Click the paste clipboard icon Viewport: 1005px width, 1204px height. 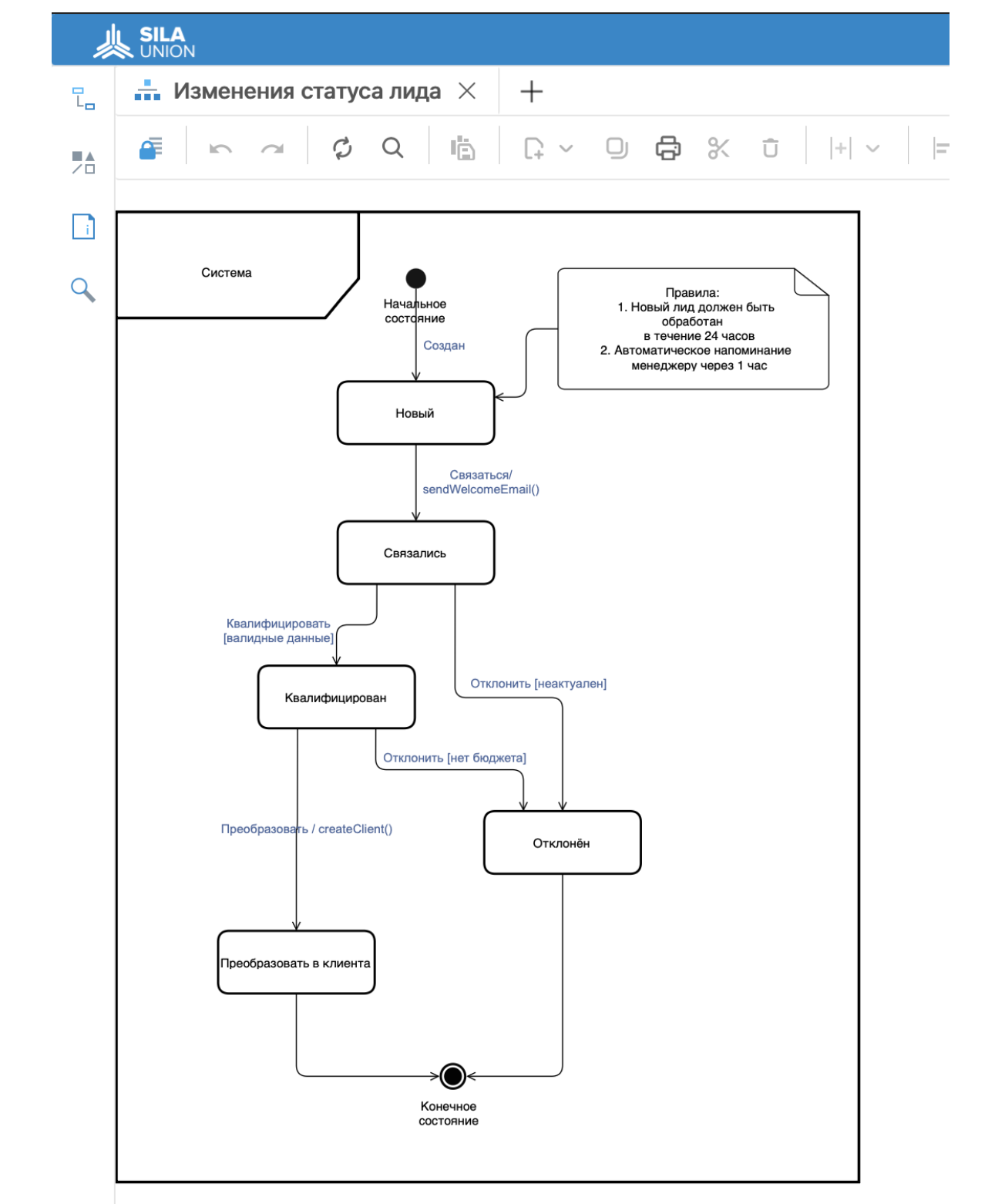pos(462,148)
